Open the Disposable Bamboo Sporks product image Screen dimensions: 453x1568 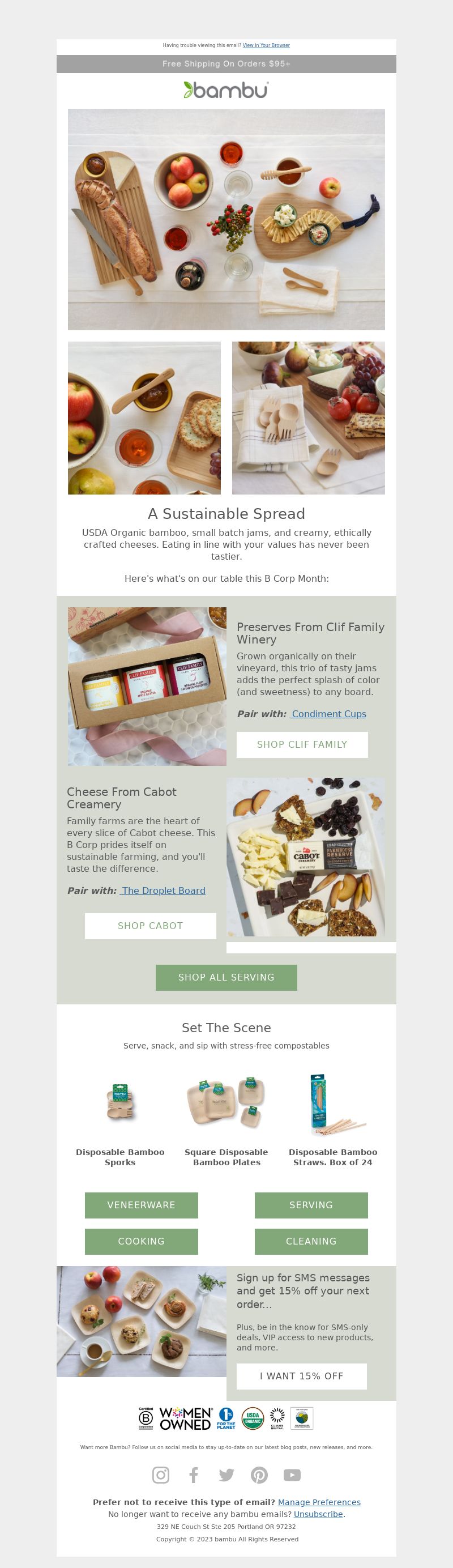point(121,1102)
